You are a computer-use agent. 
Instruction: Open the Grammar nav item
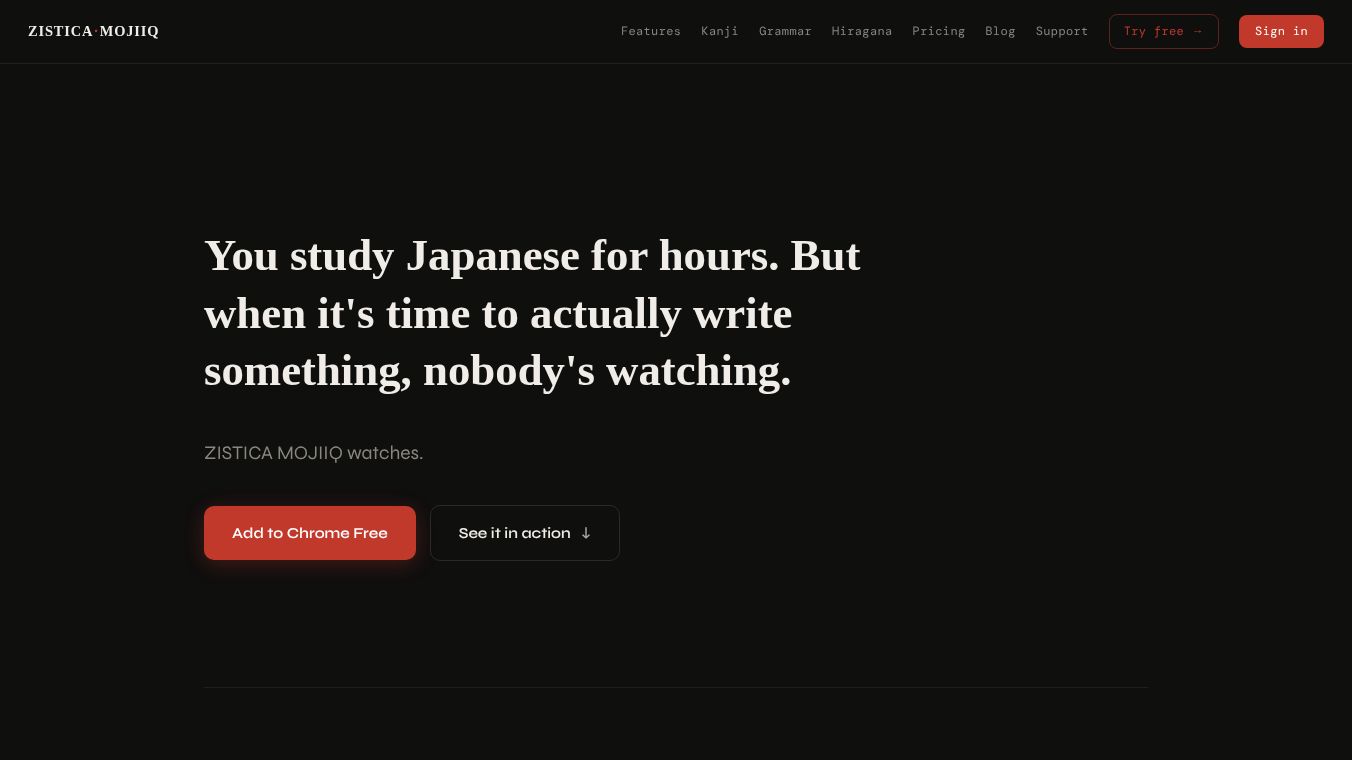(785, 31)
